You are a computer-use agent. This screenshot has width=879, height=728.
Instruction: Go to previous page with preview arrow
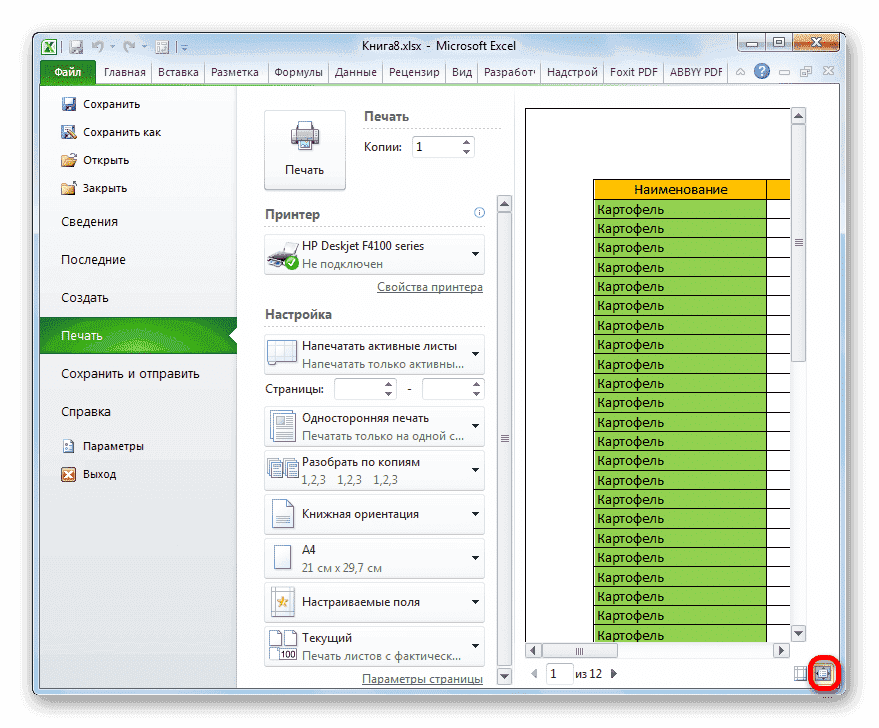[x=533, y=673]
